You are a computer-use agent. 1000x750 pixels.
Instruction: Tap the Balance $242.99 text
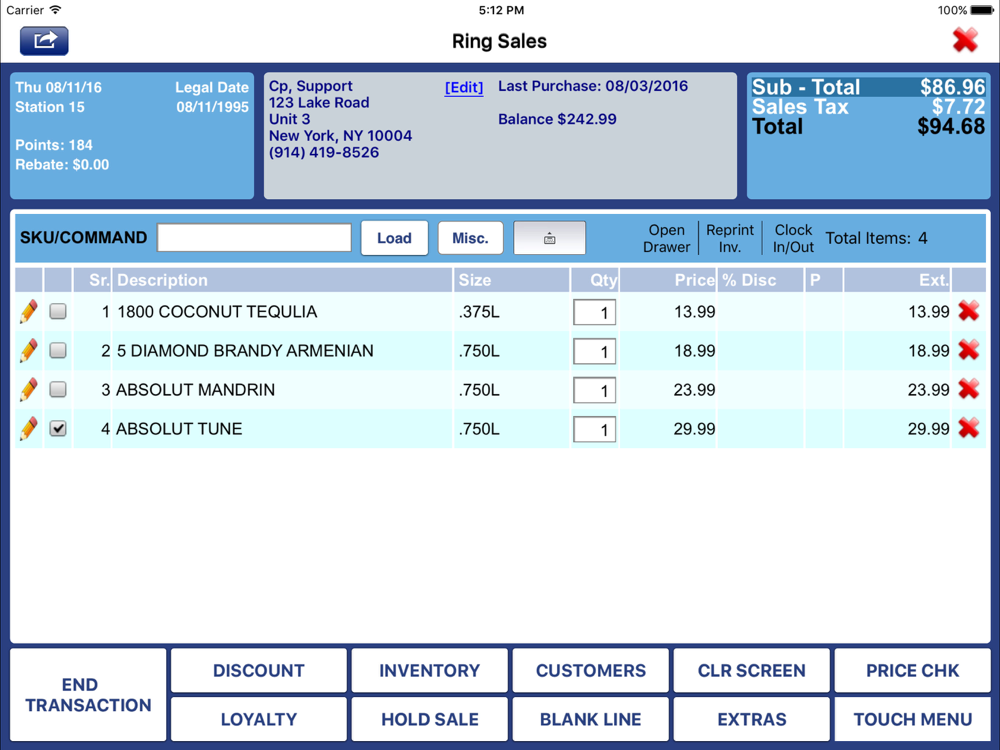click(x=557, y=119)
